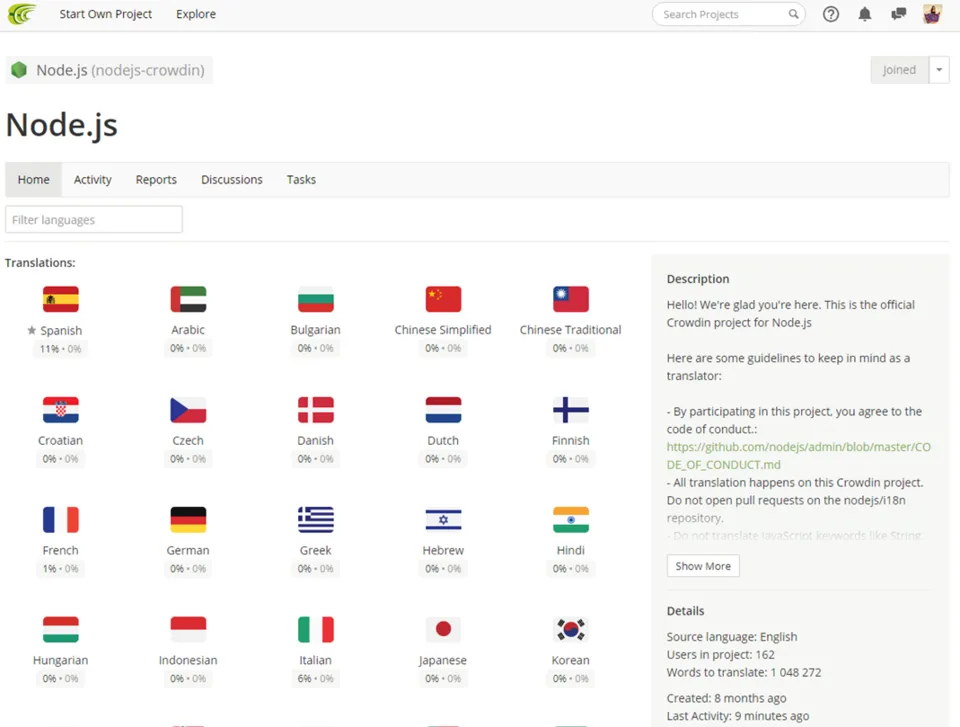This screenshot has height=727, width=960.
Task: Click the search magnifier icon
Action: 793,14
